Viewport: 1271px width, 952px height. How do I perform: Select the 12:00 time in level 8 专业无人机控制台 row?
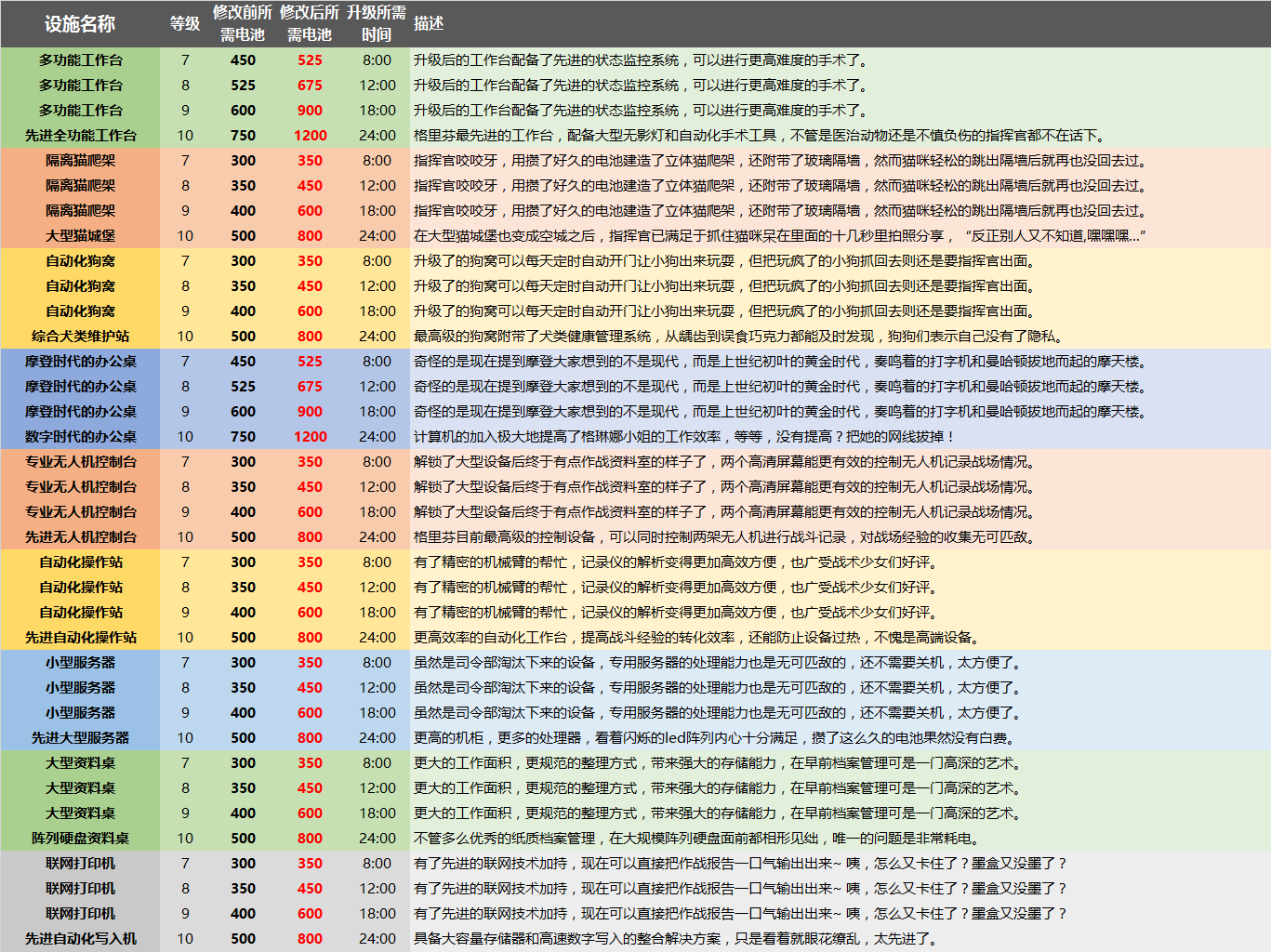click(377, 487)
